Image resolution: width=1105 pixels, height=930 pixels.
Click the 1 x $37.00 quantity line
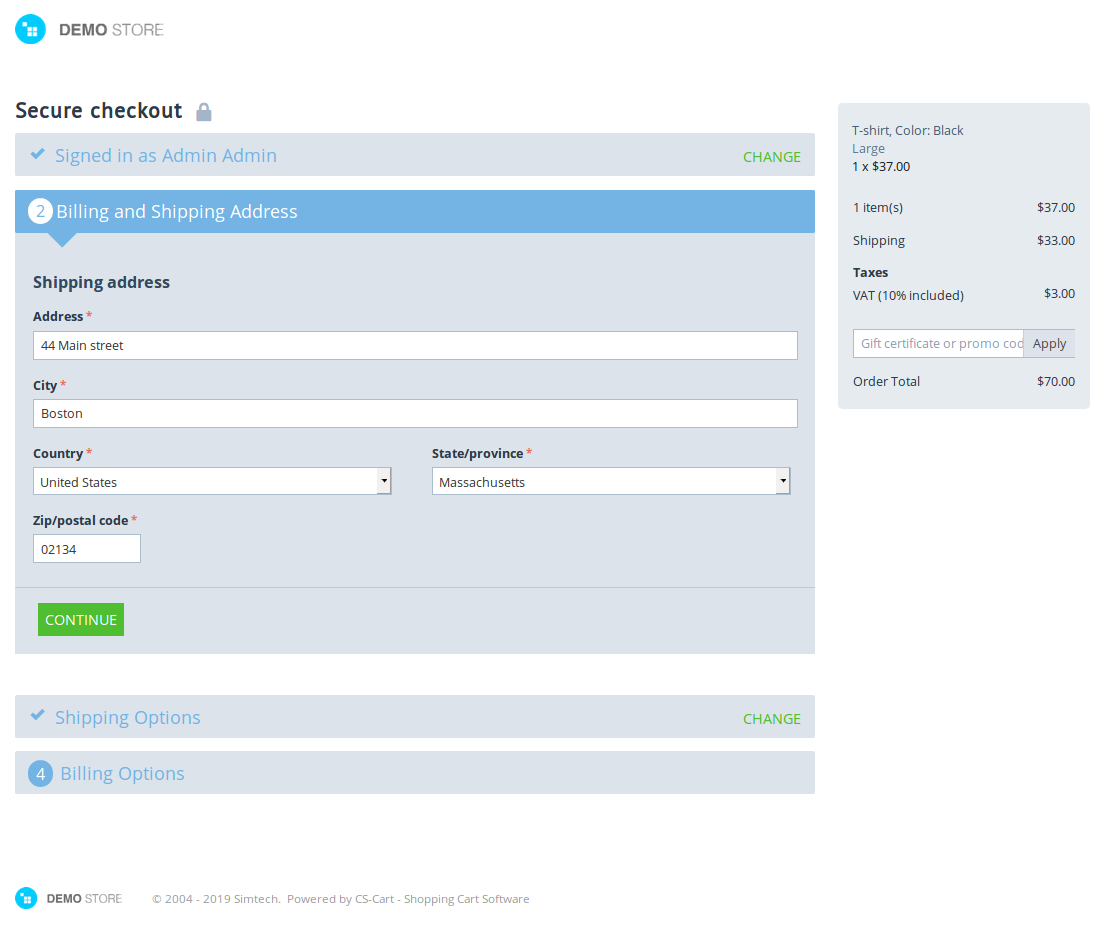881,166
